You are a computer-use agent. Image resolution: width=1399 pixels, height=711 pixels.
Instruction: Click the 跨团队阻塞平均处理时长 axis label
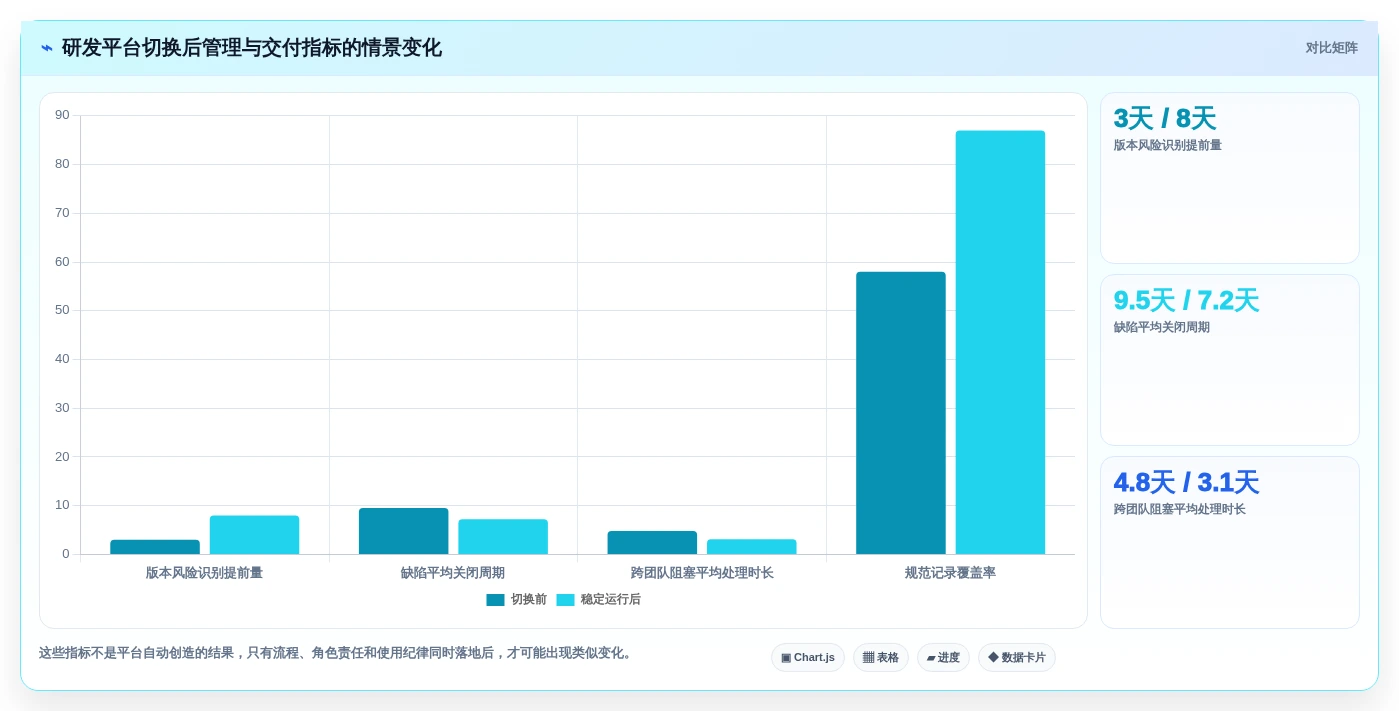pyautogui.click(x=702, y=573)
